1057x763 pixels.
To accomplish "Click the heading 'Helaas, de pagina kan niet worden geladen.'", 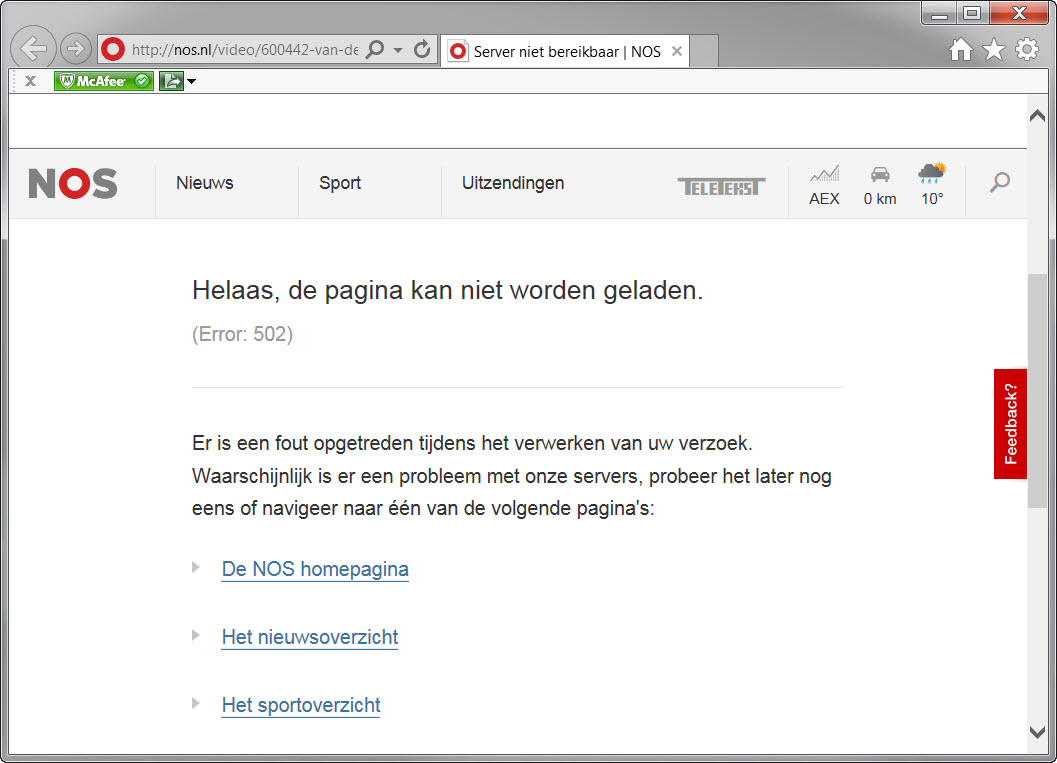I will point(448,291).
